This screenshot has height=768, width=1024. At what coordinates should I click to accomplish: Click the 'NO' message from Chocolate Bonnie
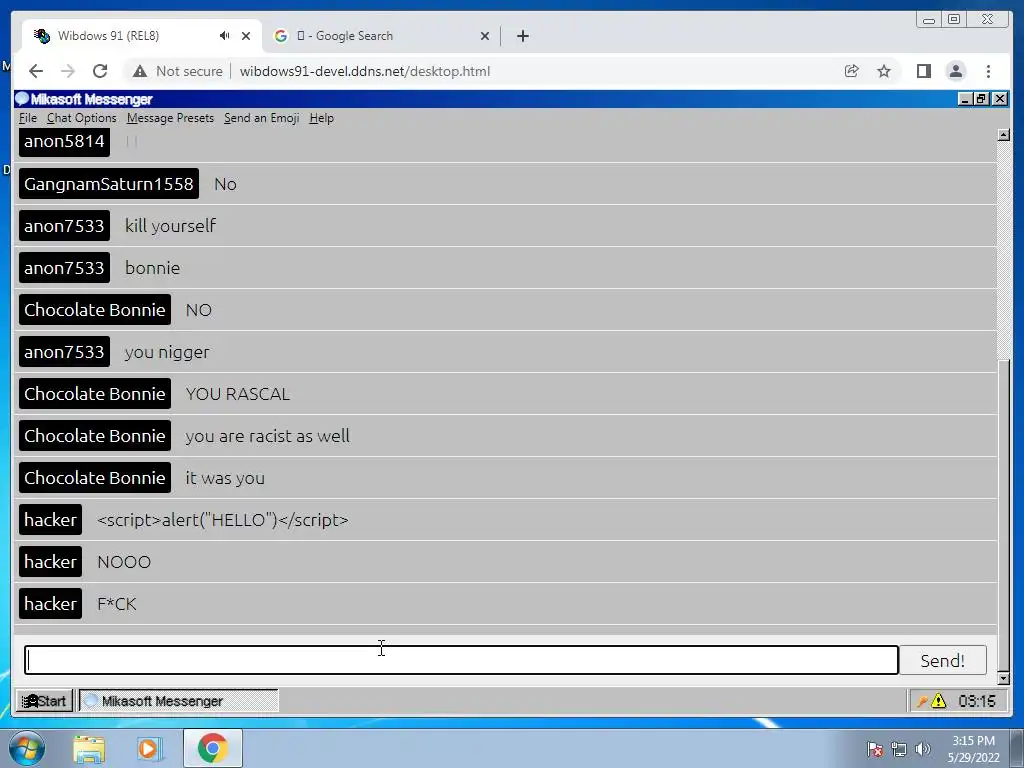pyautogui.click(x=199, y=310)
